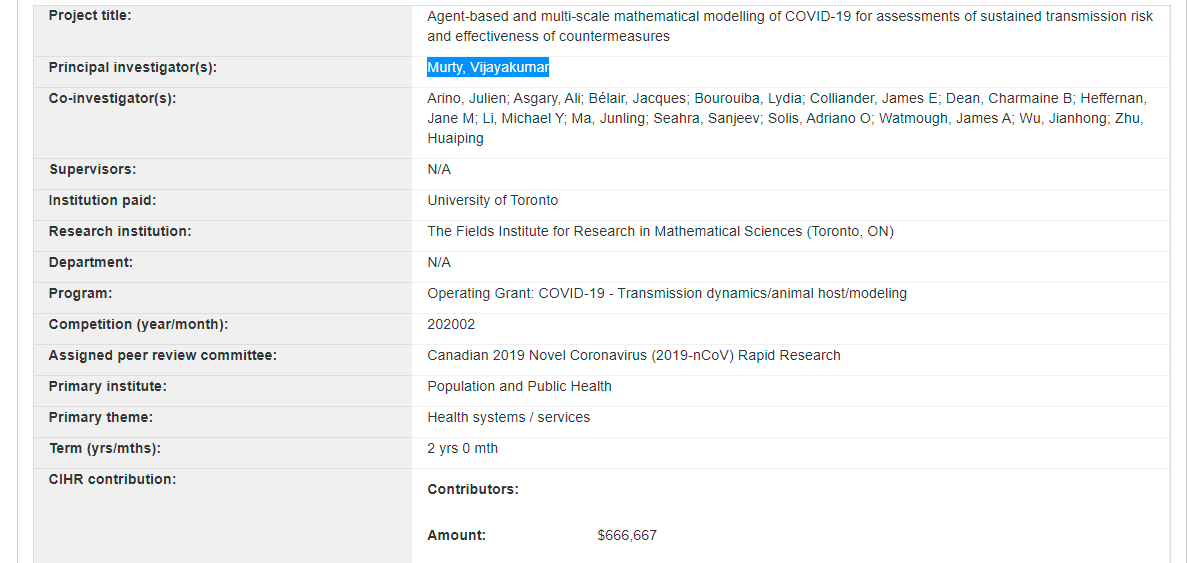Click the highlighted name Murty, Vijayakumar

[488, 68]
